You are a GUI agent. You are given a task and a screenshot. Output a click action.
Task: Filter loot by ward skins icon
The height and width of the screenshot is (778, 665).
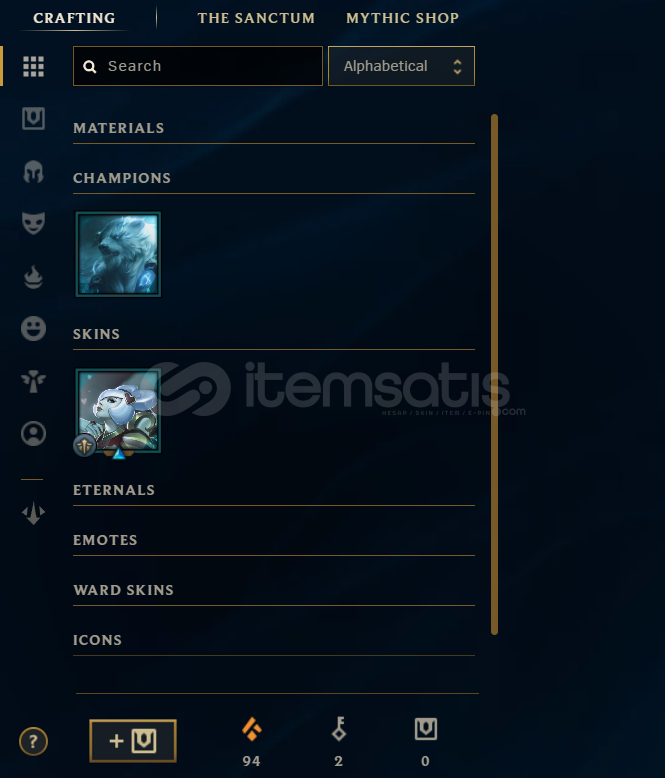[33, 381]
